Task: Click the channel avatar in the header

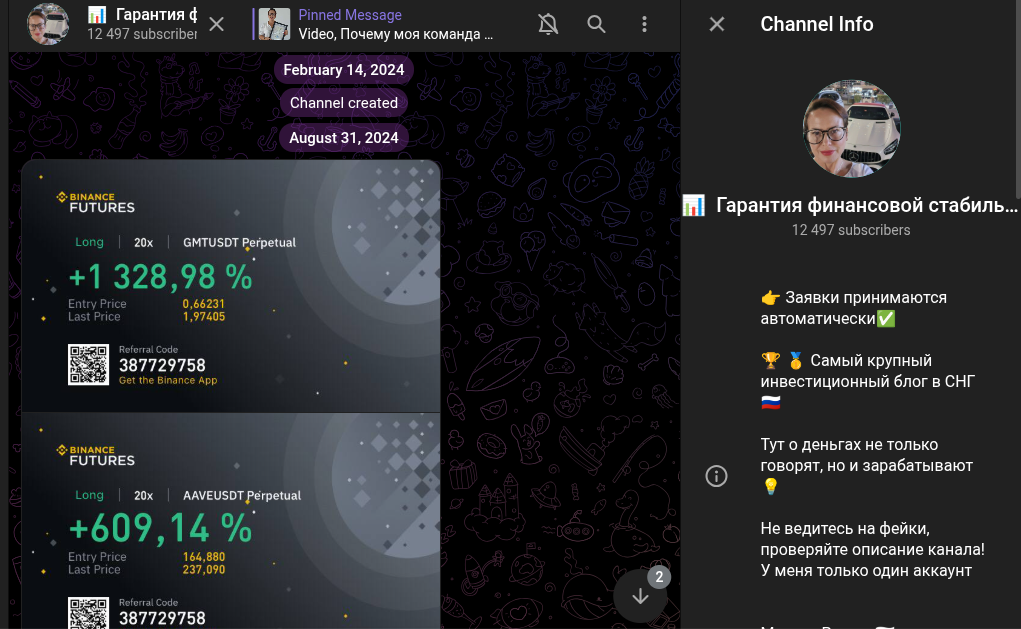Action: 48,24
